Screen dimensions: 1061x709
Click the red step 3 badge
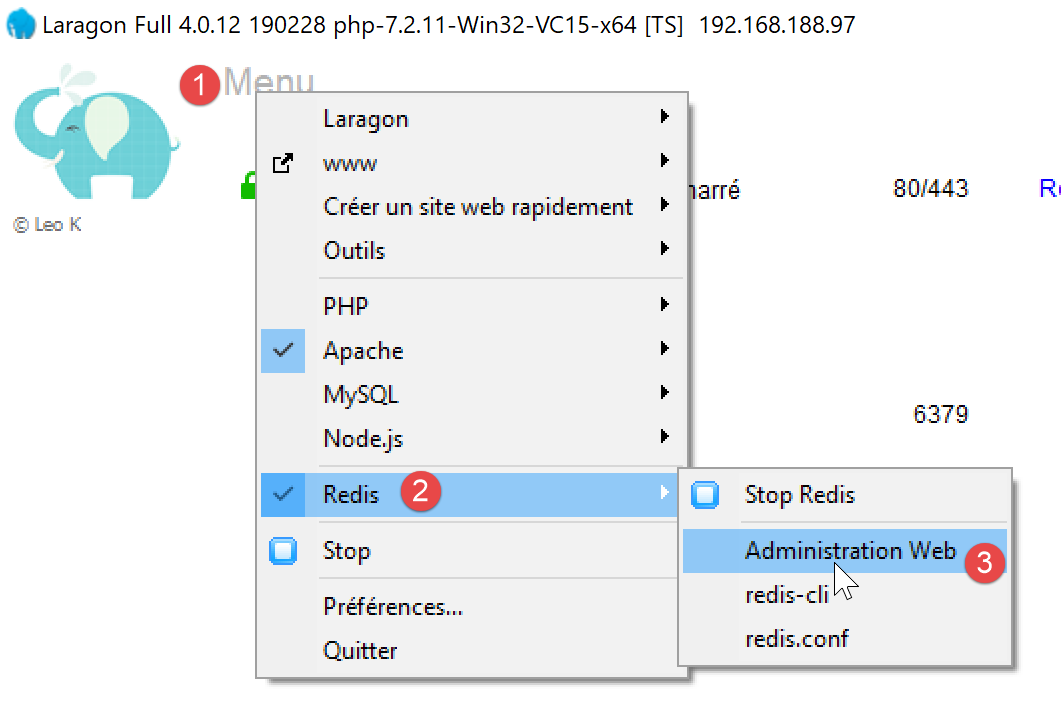[984, 563]
